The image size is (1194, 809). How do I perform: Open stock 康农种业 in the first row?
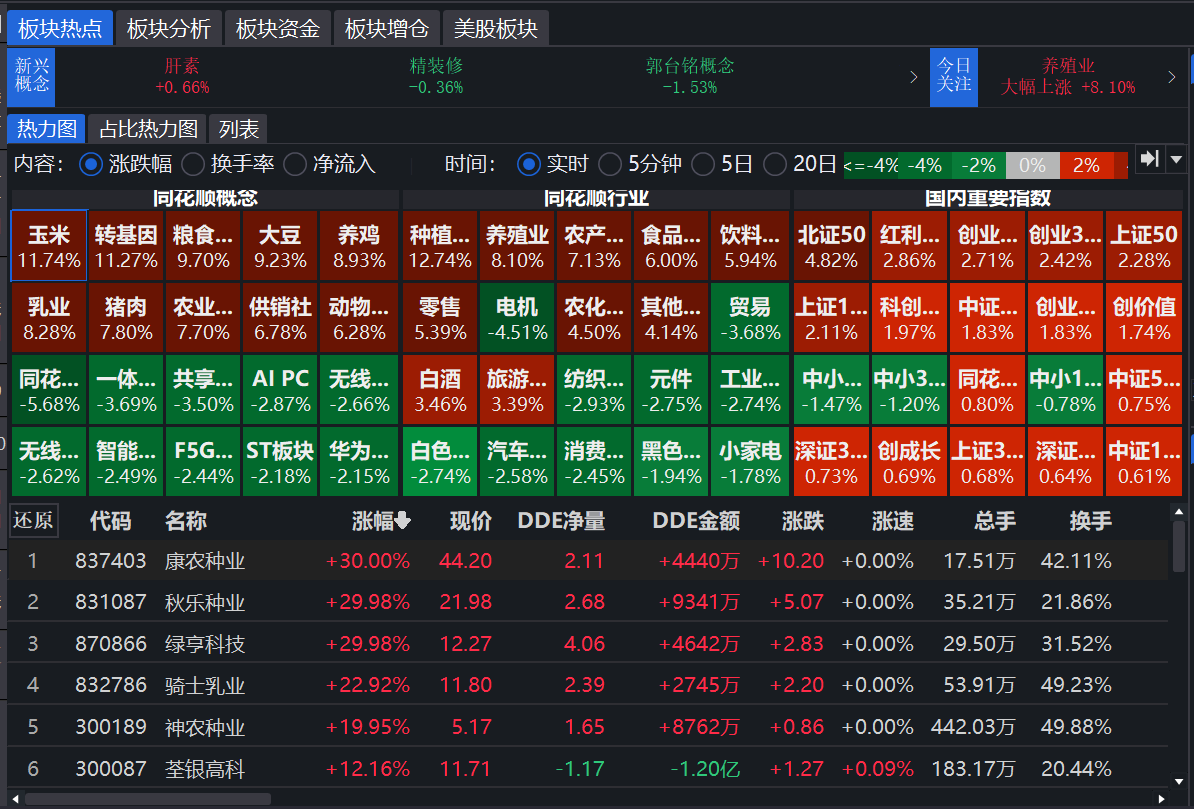pos(205,561)
